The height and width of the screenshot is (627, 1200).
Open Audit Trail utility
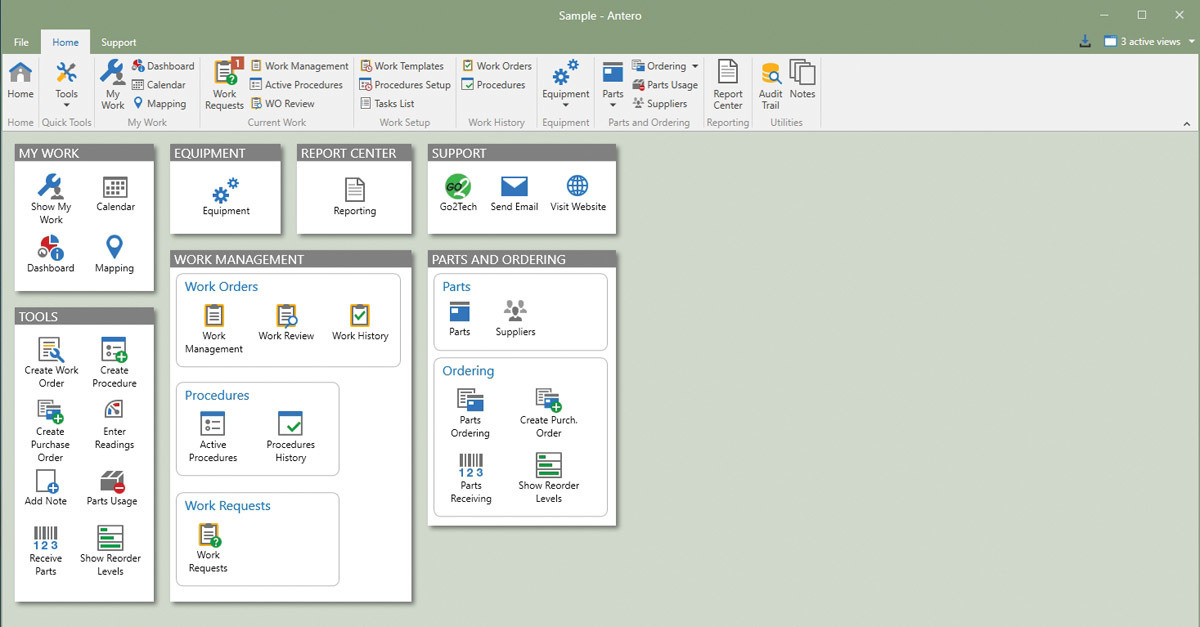click(770, 85)
